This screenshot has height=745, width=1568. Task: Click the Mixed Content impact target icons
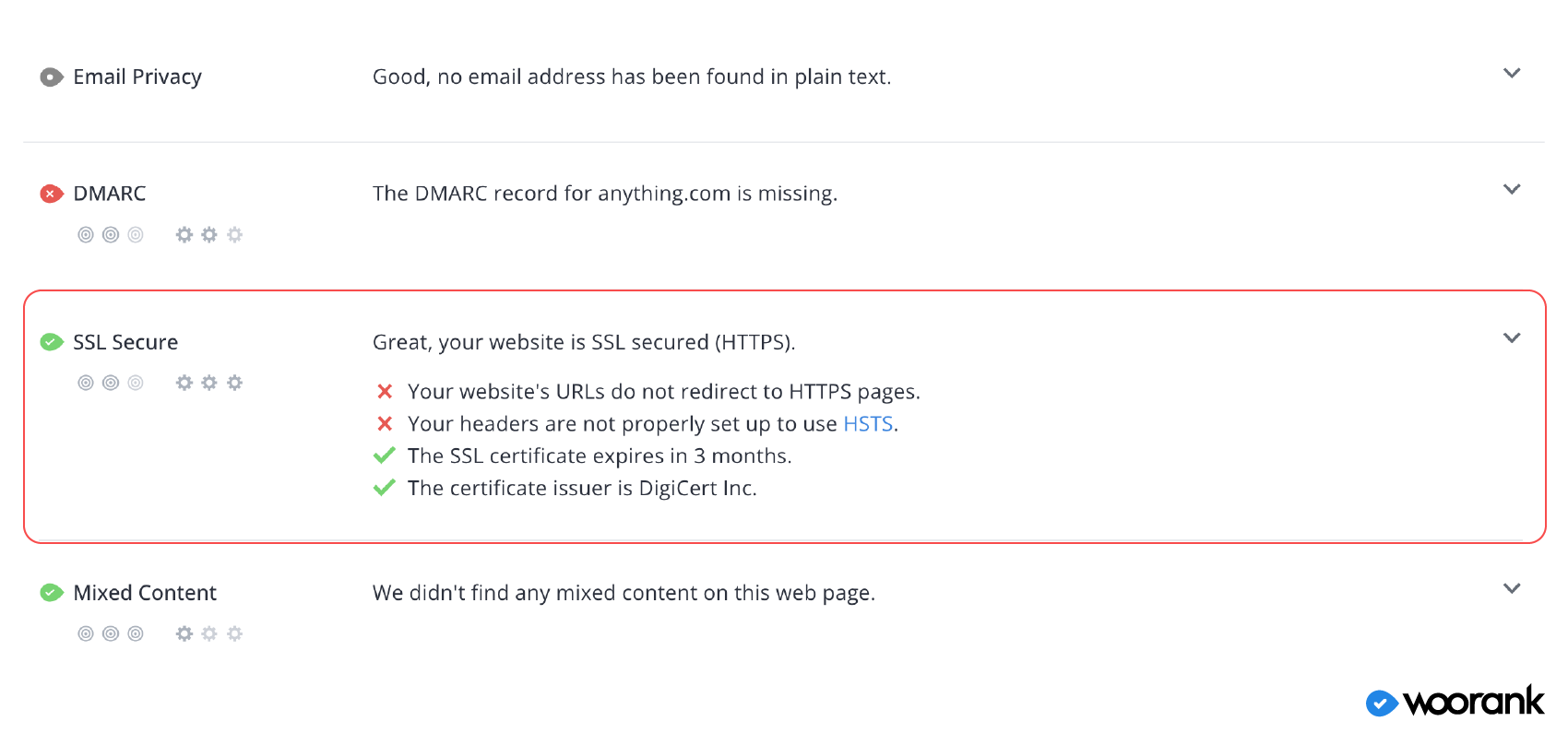click(111, 633)
